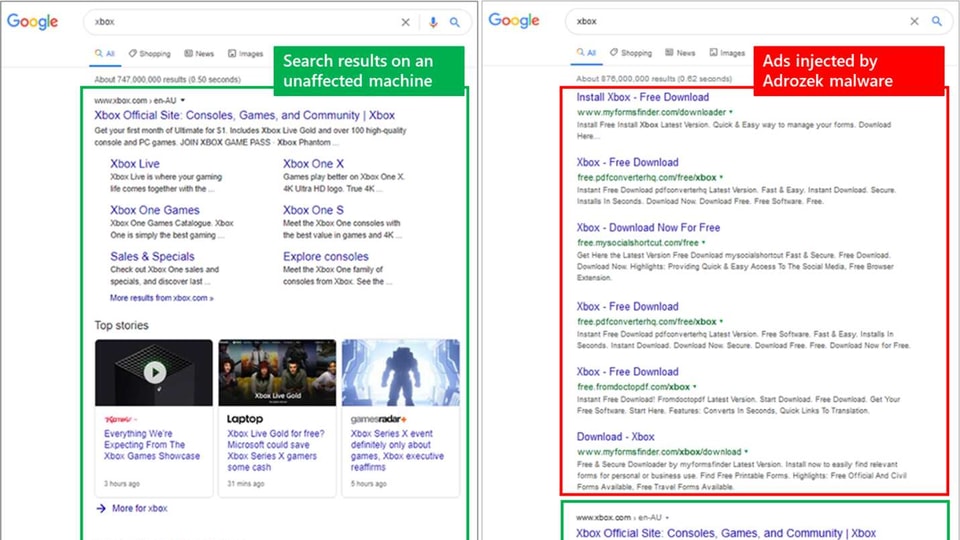Viewport: 960px width, 540px height.
Task: Click More results from xbox.com
Action: point(162,298)
